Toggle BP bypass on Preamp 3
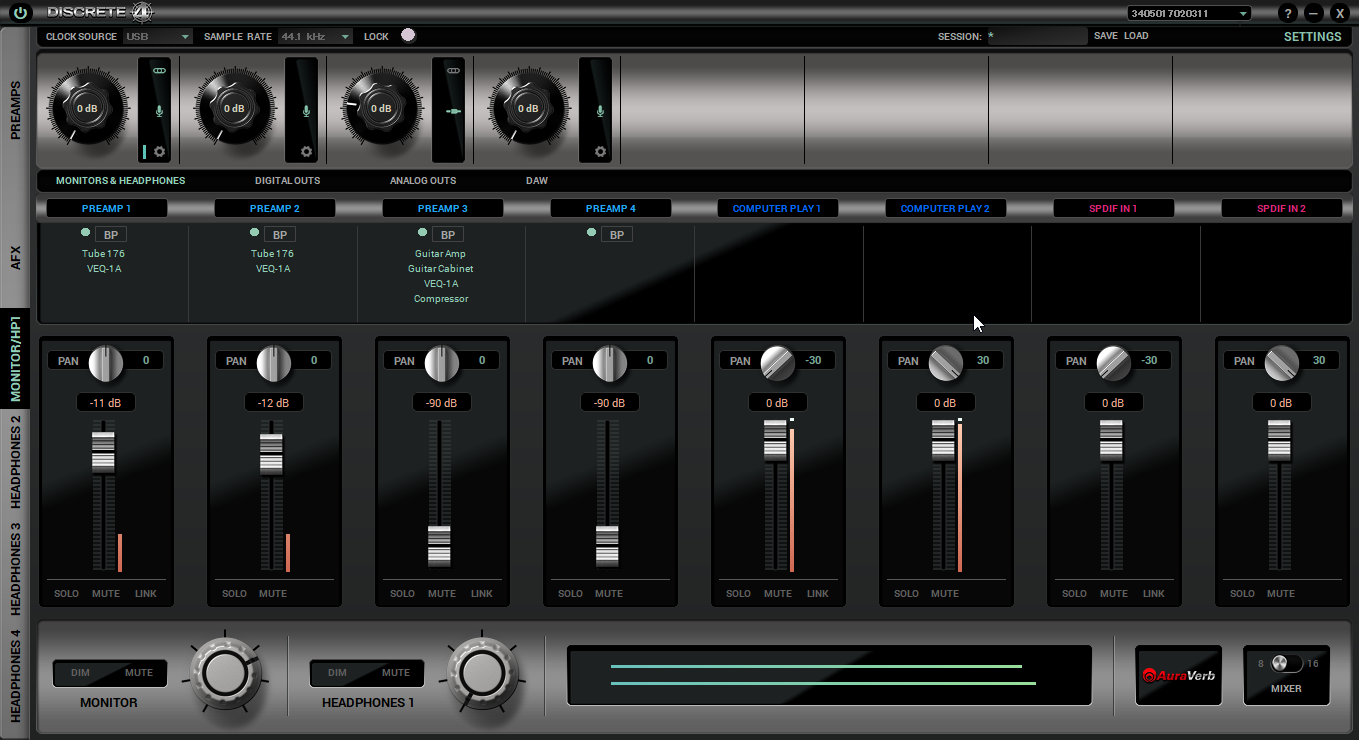Screen dimensions: 1359x740 (448, 235)
